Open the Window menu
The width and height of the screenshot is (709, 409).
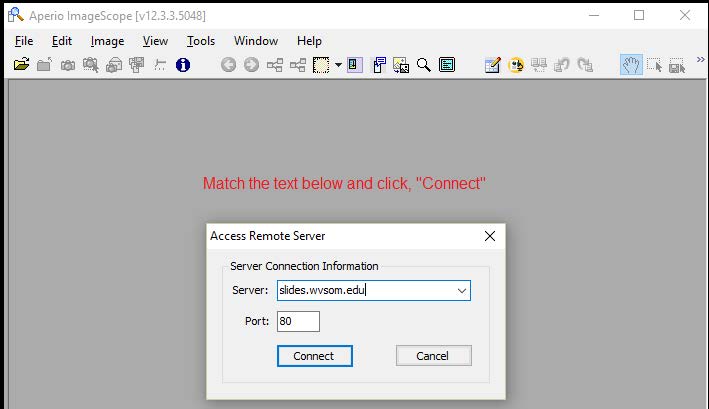256,41
